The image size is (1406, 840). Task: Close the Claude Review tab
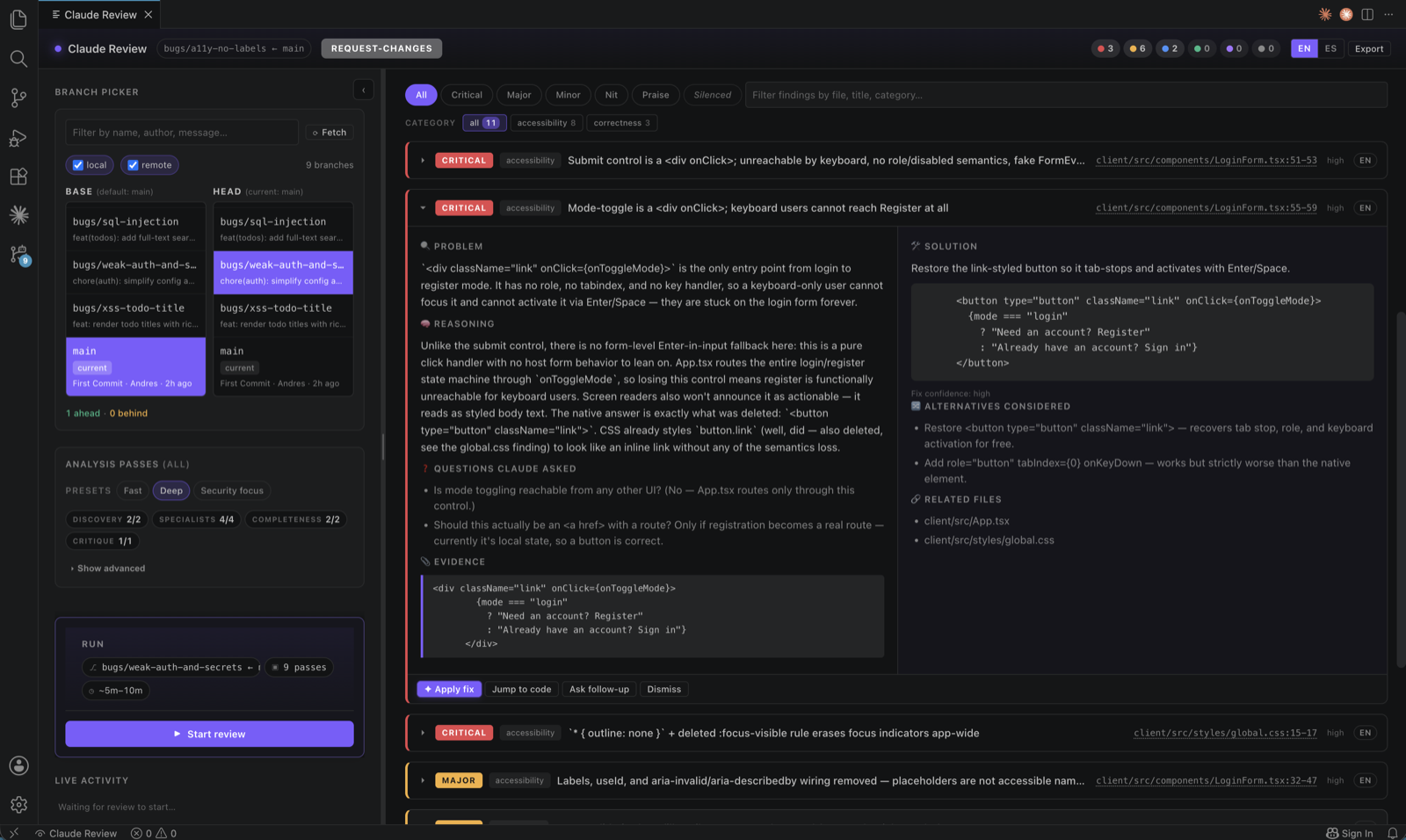(149, 15)
